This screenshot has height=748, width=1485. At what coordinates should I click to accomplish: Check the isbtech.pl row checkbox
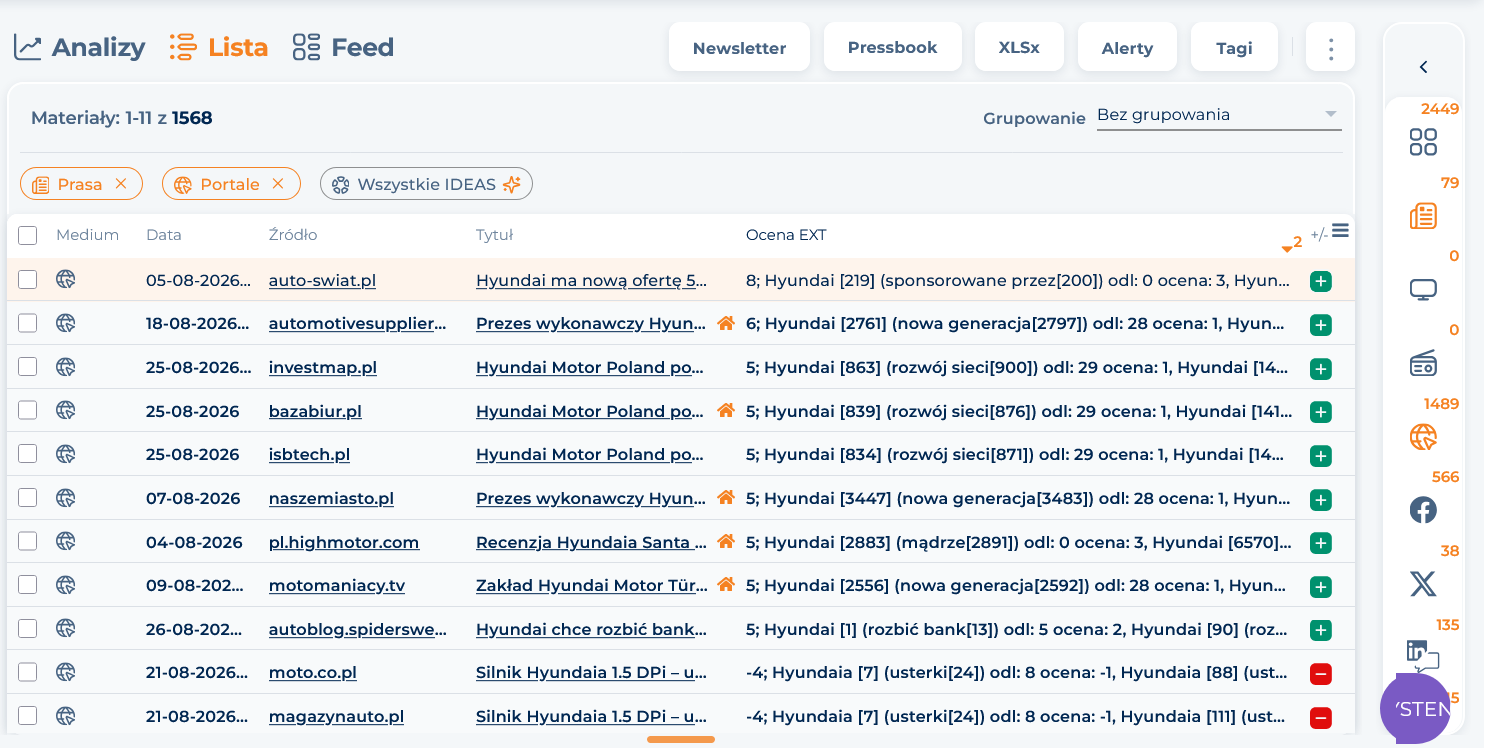pos(27,454)
